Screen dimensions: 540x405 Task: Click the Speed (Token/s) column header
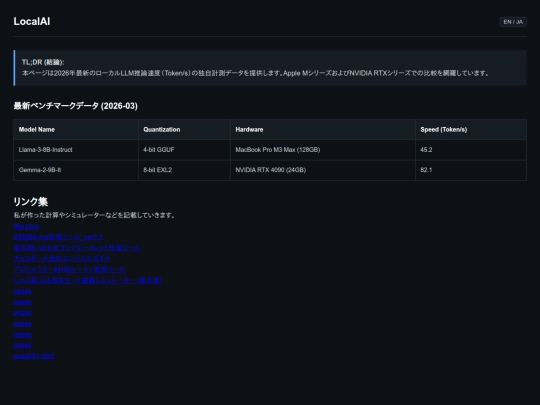pyautogui.click(x=471, y=129)
